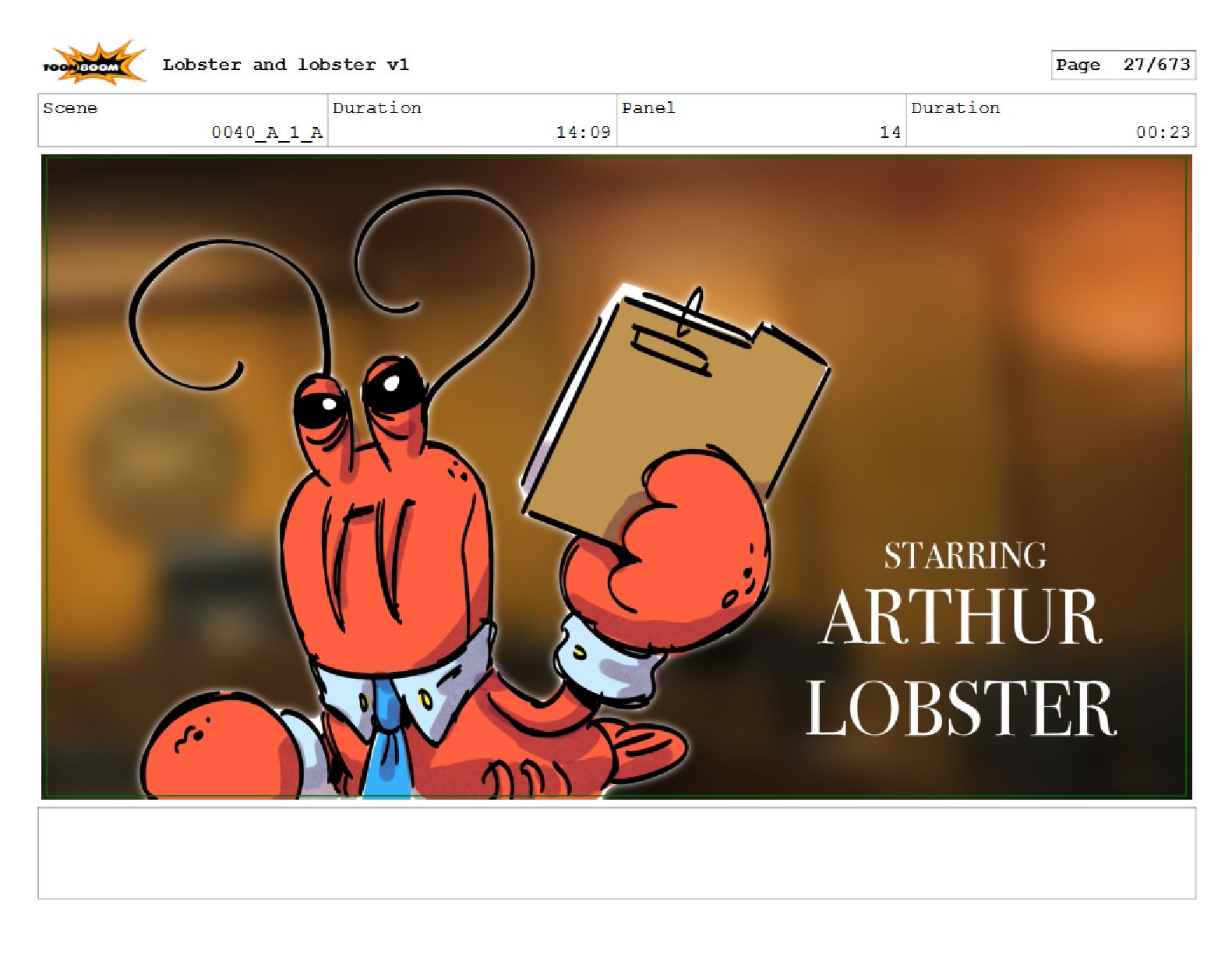Select panel number '14'

tap(890, 132)
